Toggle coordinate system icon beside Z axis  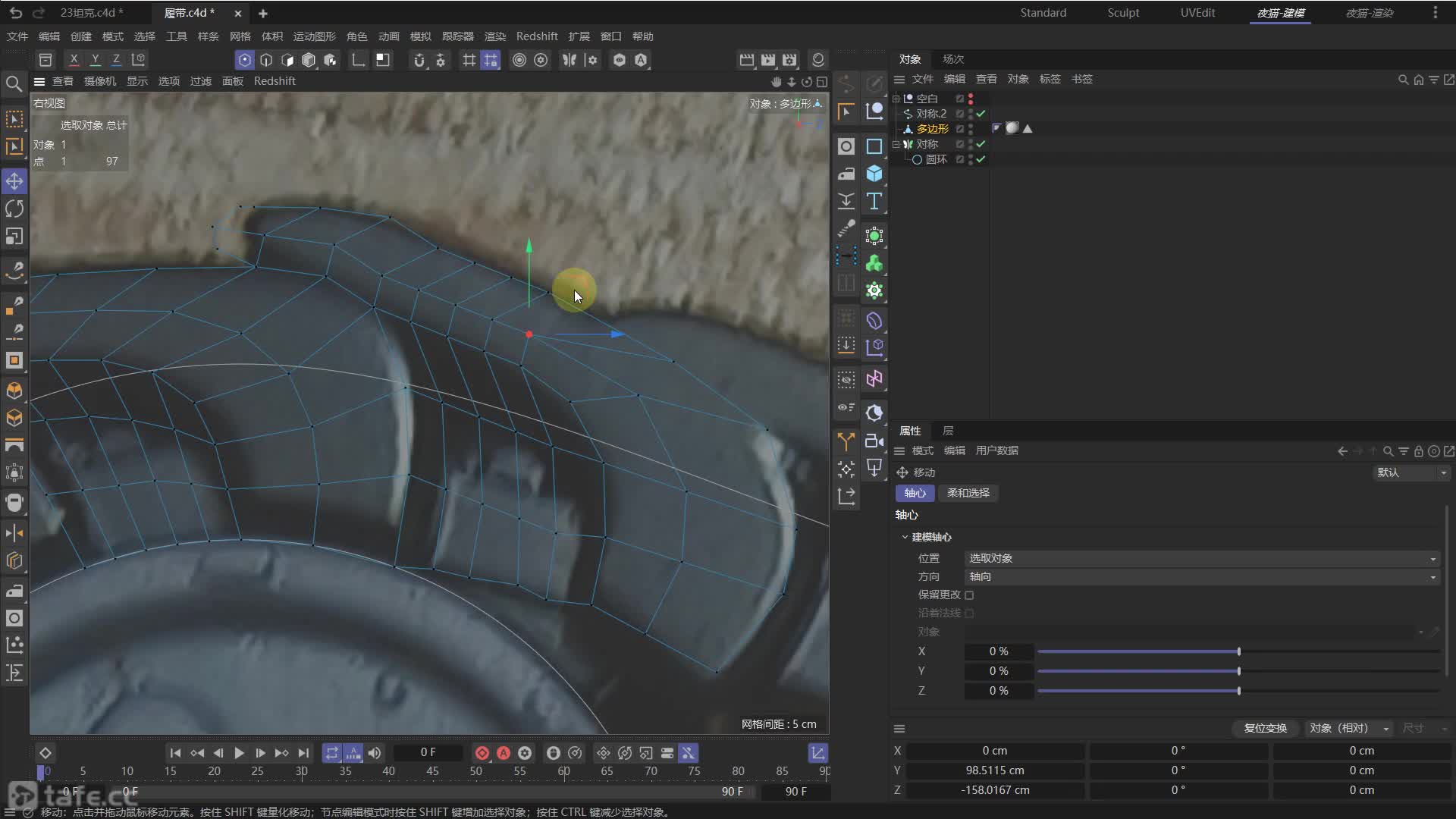coord(138,60)
